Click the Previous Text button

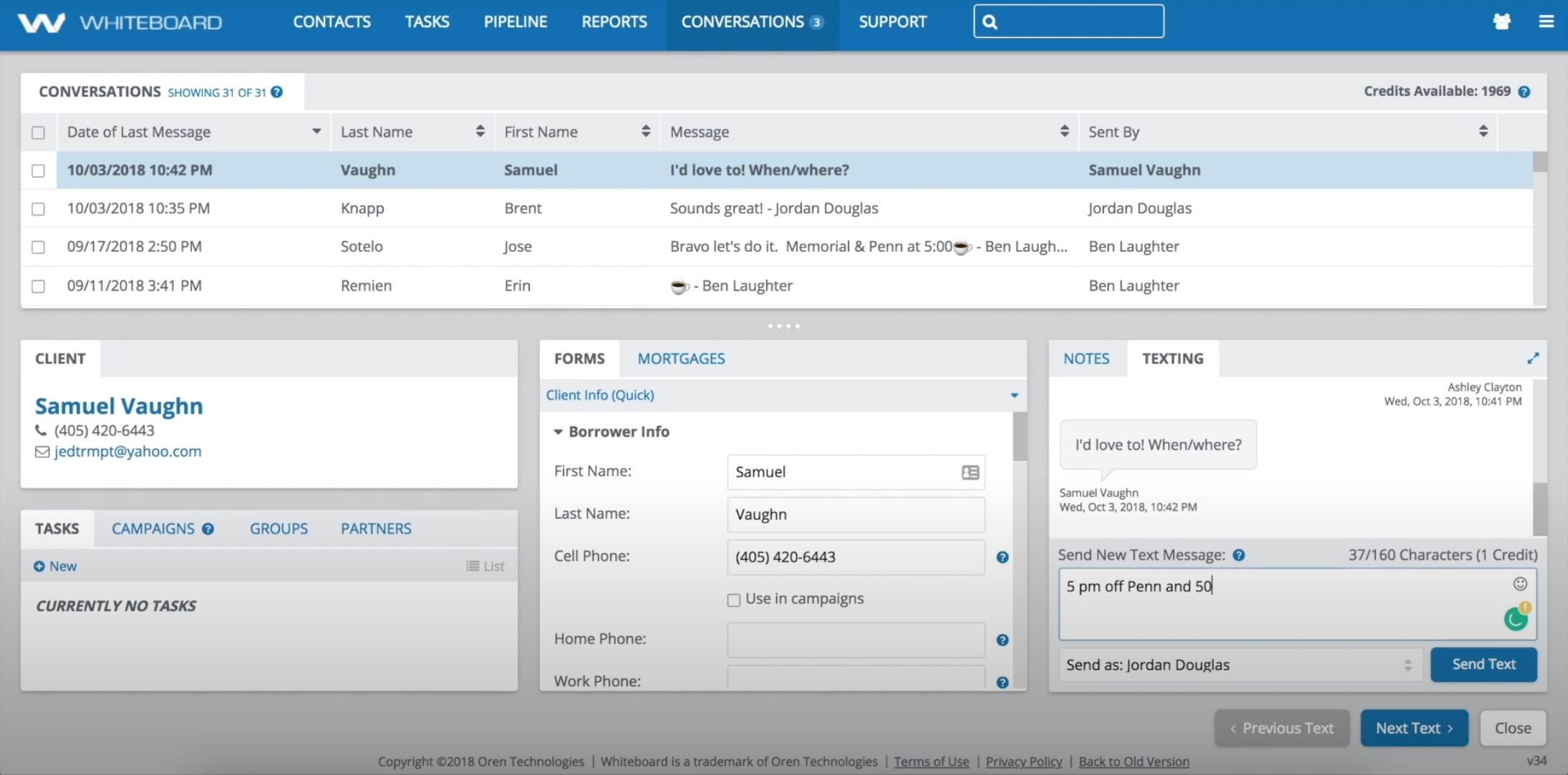pyautogui.click(x=1282, y=728)
